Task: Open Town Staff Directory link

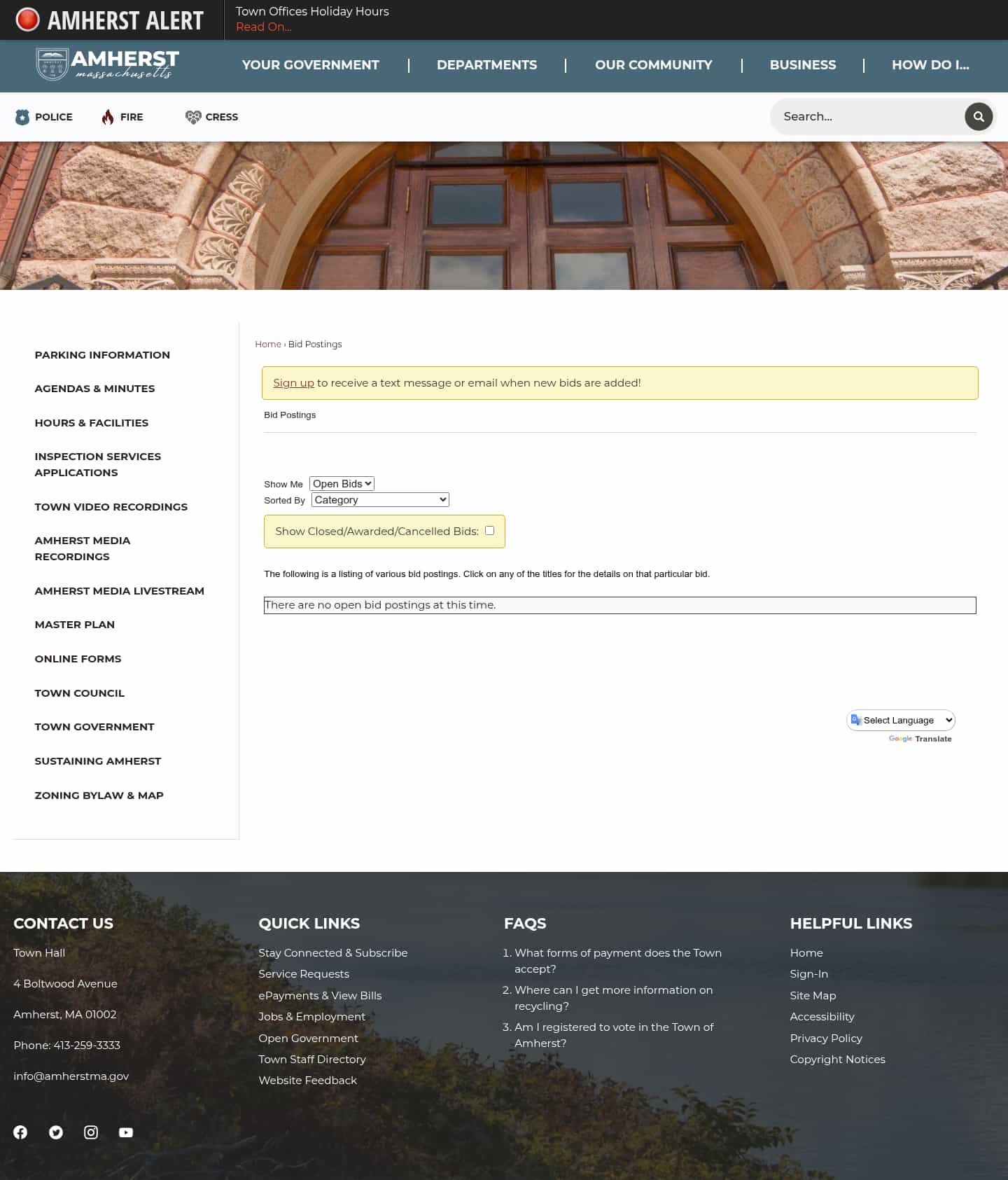Action: (x=312, y=1059)
